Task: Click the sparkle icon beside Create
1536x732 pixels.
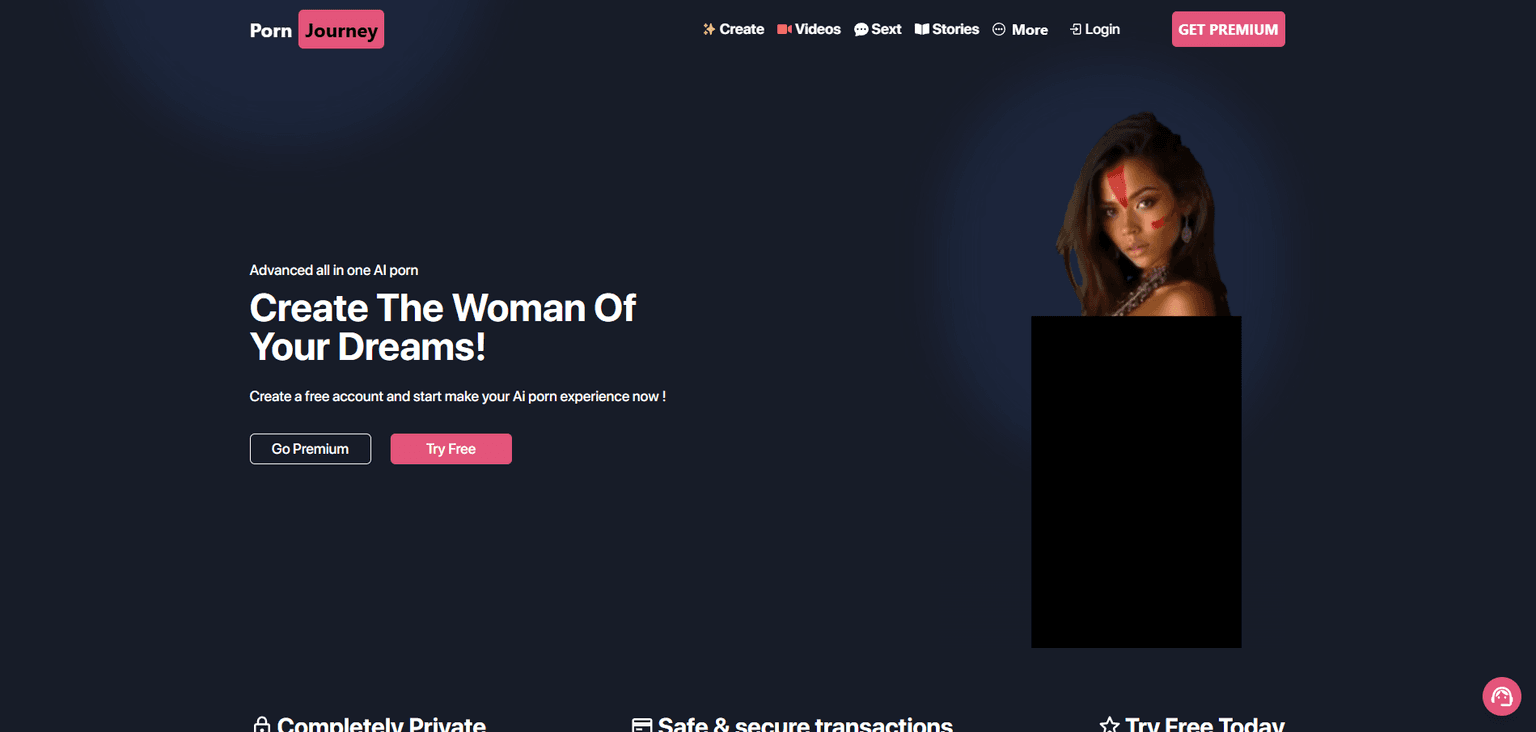Action: 707,29
